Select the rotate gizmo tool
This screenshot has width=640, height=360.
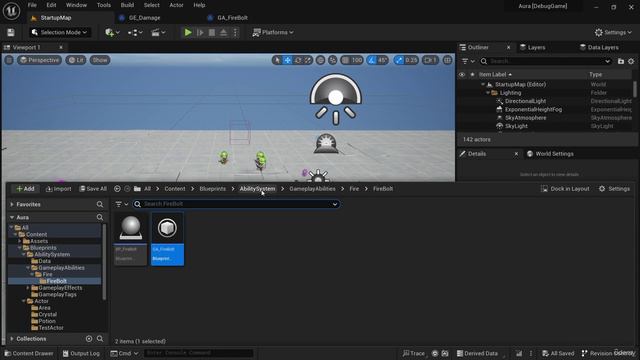coord(298,60)
